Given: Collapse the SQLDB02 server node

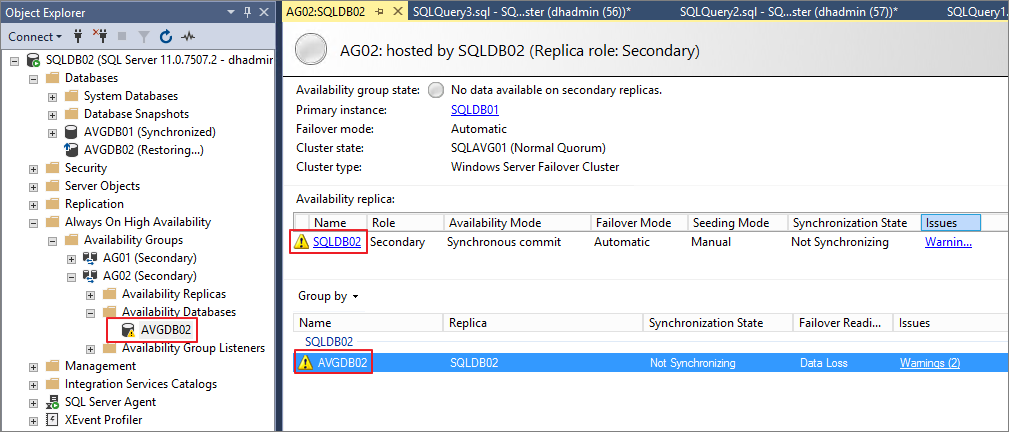Looking at the screenshot, I should coord(15,61).
